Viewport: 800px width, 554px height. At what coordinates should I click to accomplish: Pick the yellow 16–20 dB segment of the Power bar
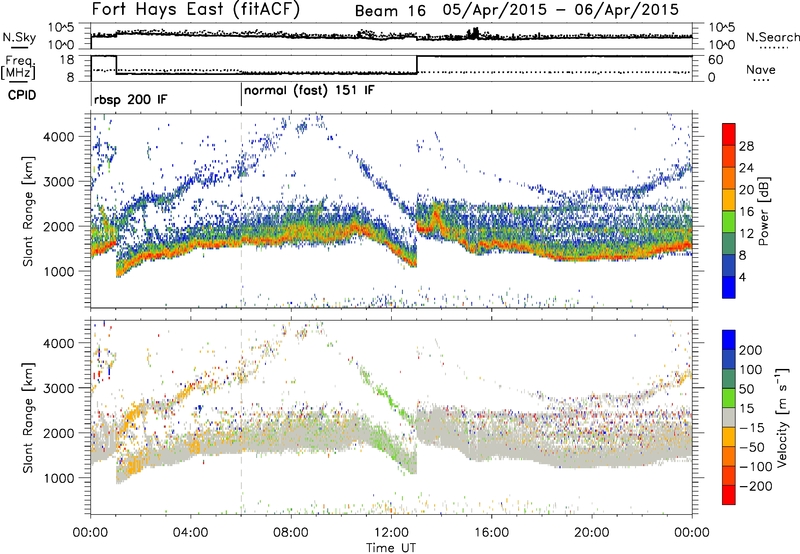[x=729, y=200]
